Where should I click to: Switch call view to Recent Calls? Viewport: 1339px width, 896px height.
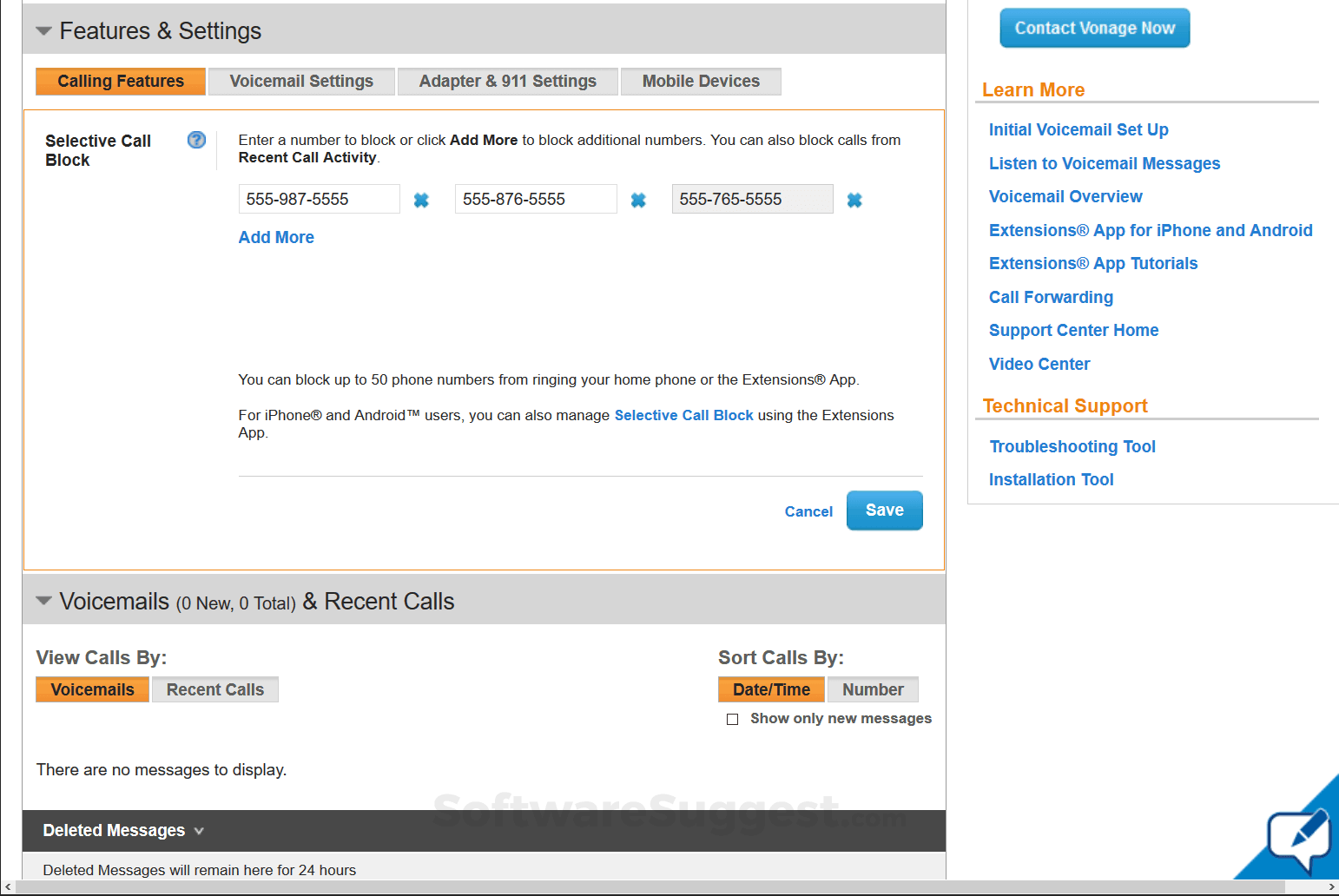(214, 688)
